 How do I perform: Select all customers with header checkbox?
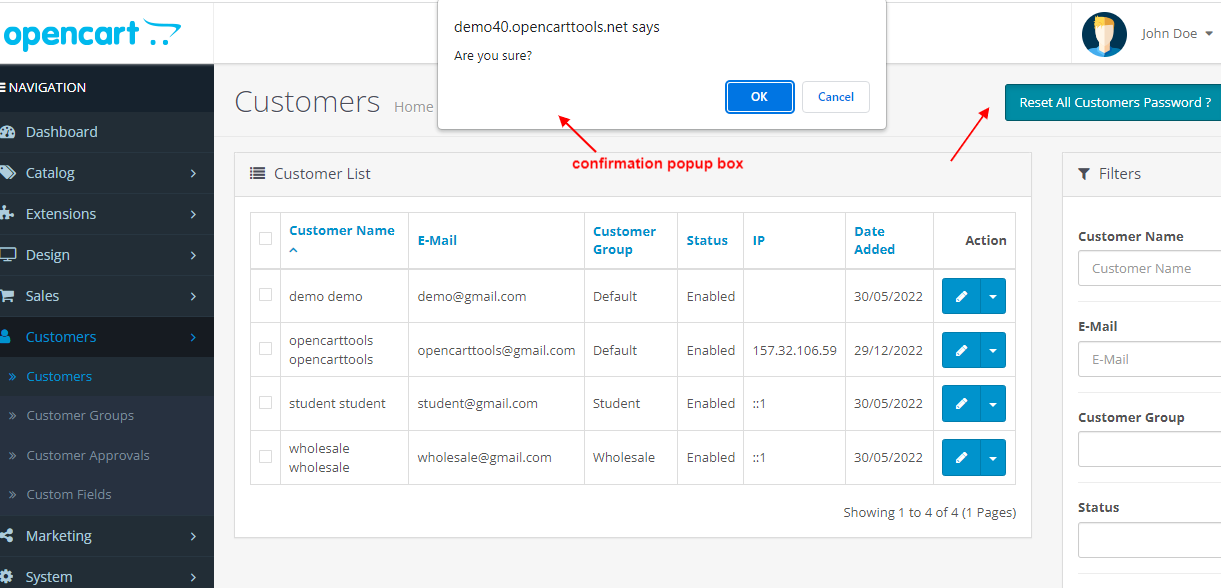(265, 239)
